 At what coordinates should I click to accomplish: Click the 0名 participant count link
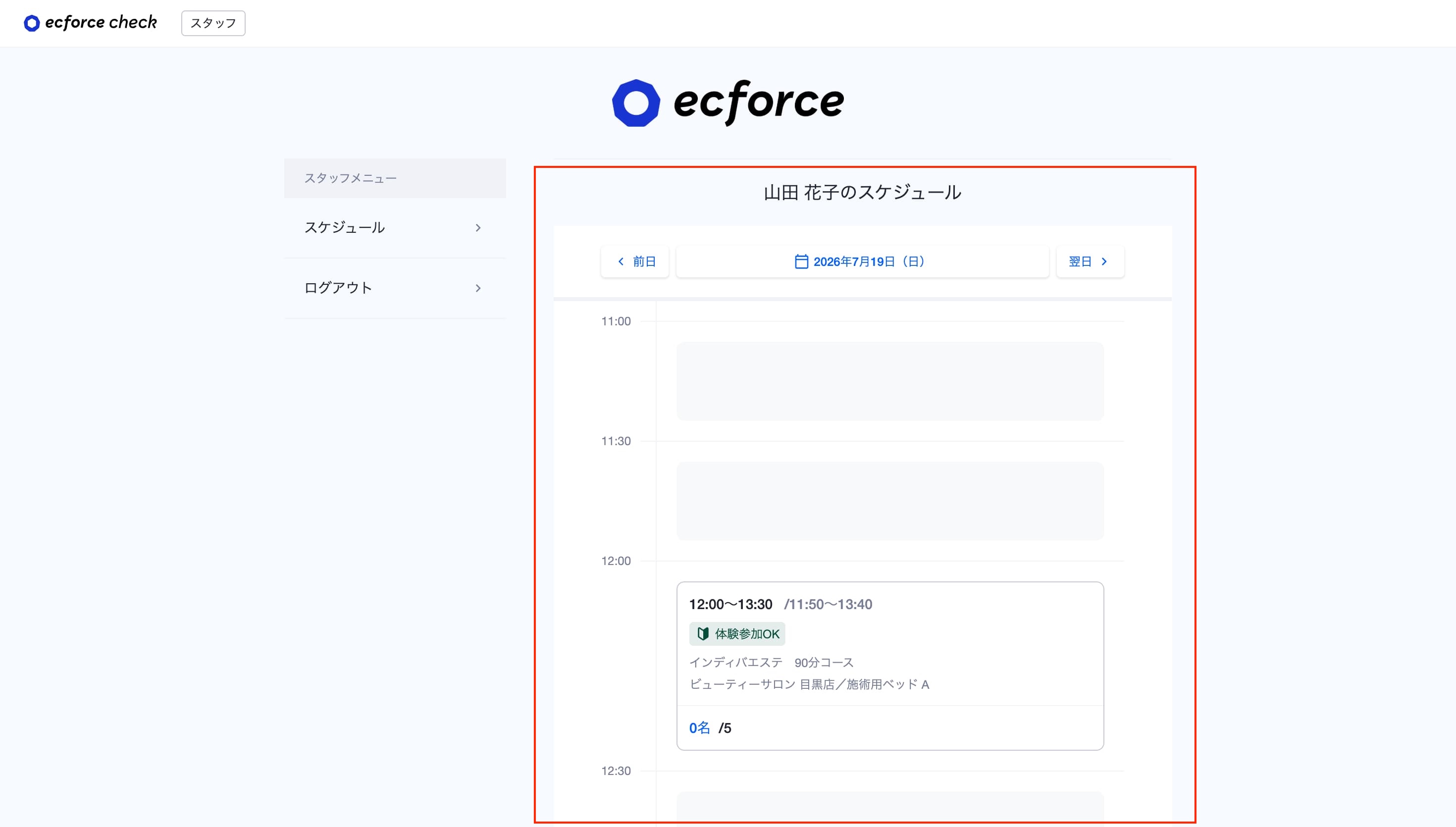[x=700, y=728]
